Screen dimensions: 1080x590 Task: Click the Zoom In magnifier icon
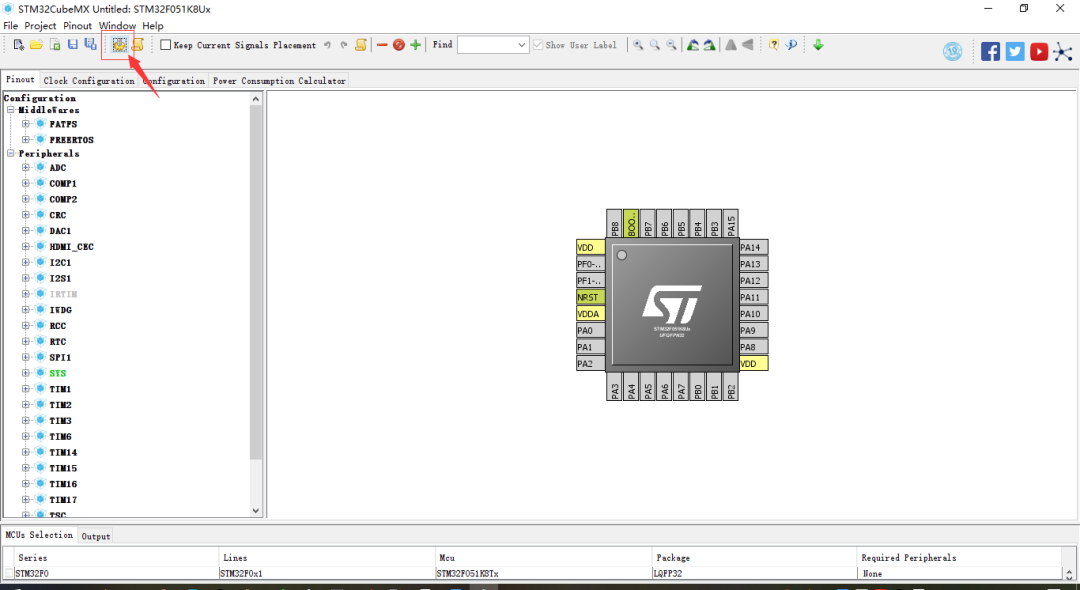(x=638, y=45)
